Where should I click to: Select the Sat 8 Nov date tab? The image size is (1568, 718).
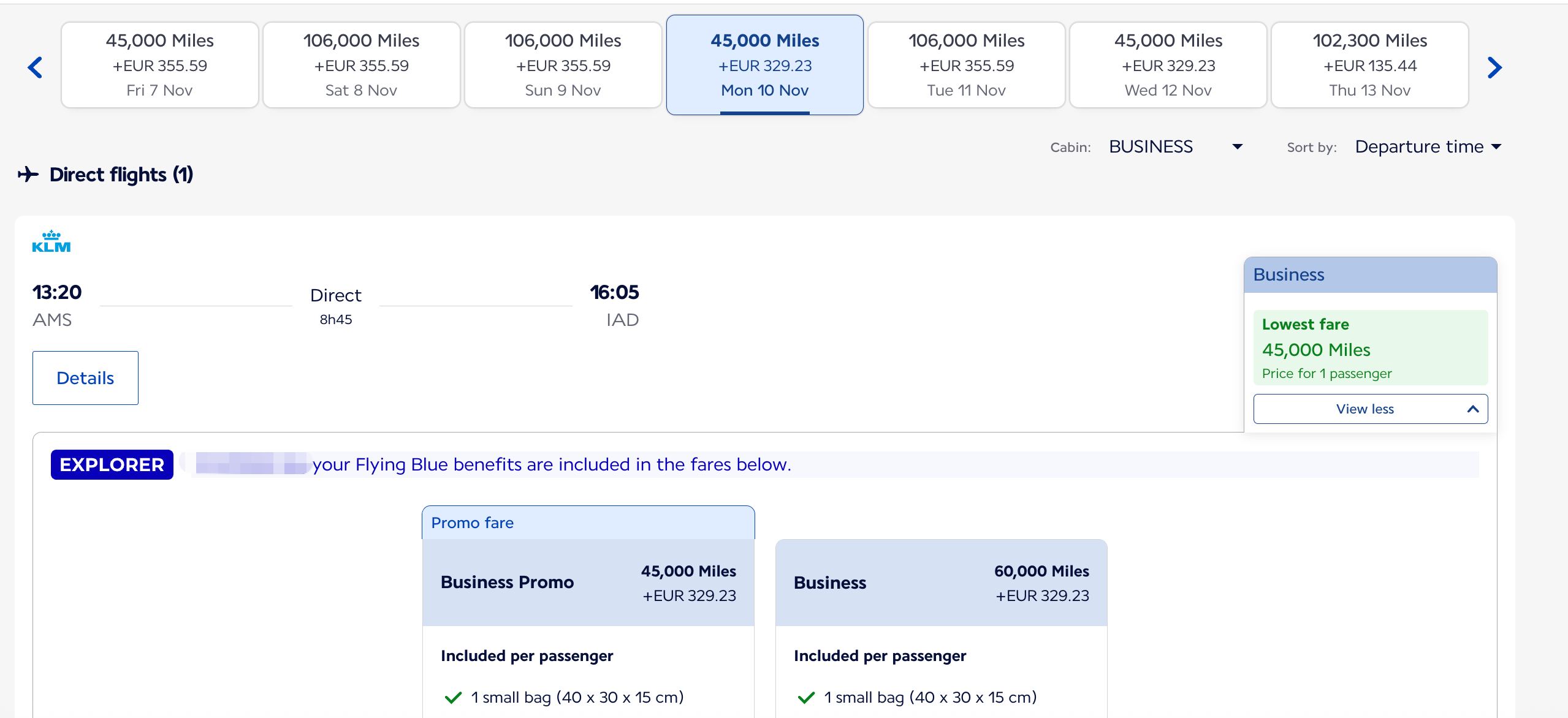361,66
